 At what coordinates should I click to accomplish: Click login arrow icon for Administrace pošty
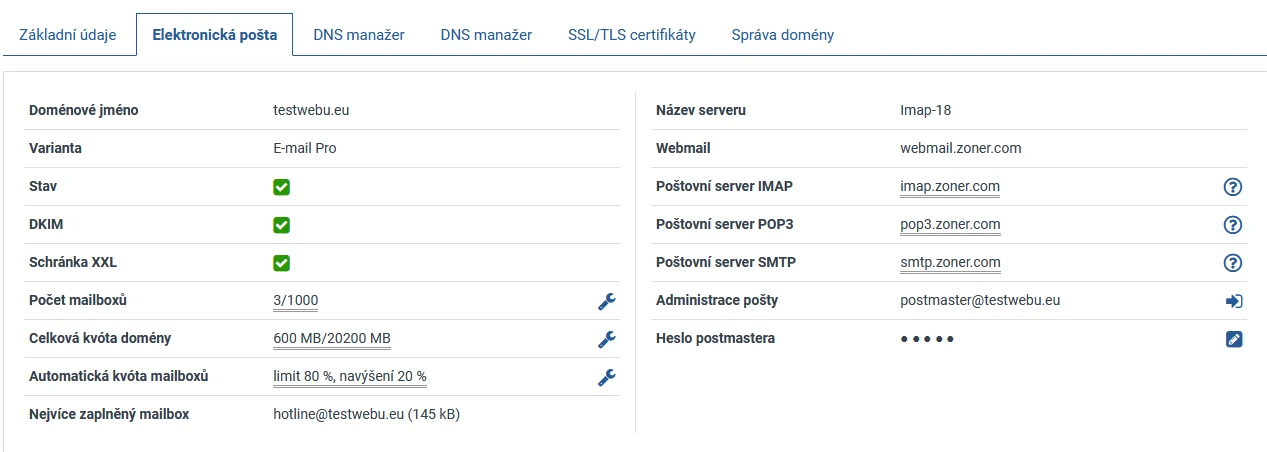pos(1233,301)
